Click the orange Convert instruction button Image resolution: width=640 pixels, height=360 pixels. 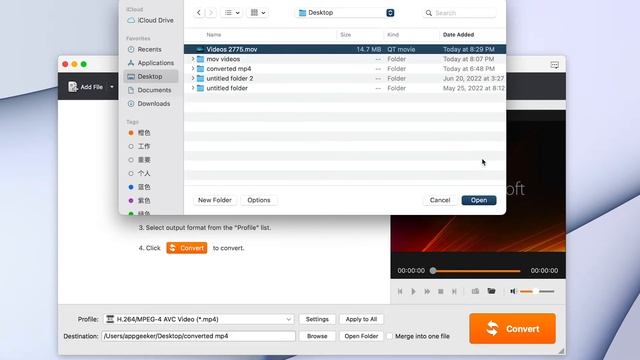(187, 248)
